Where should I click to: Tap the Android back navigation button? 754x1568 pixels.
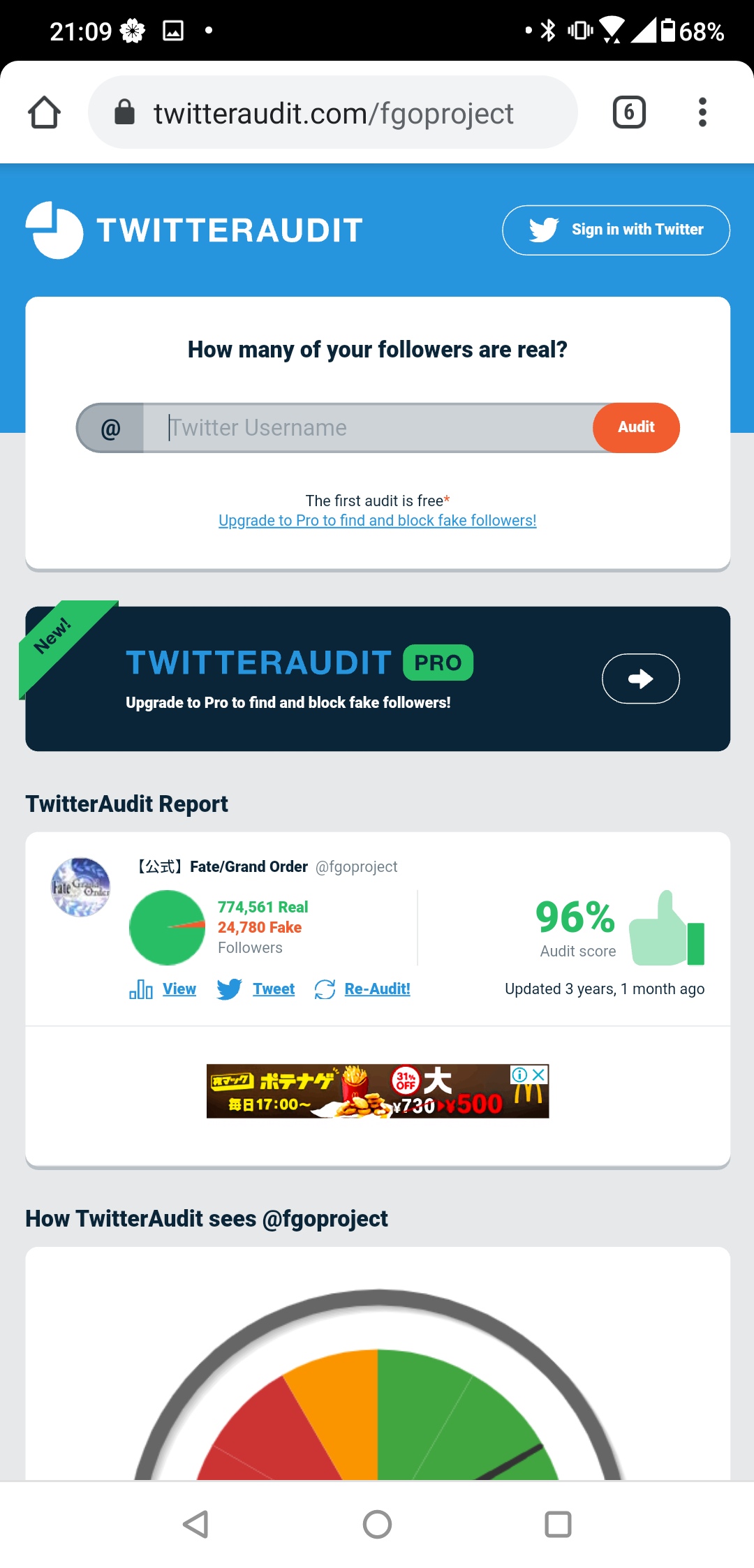click(x=196, y=1524)
